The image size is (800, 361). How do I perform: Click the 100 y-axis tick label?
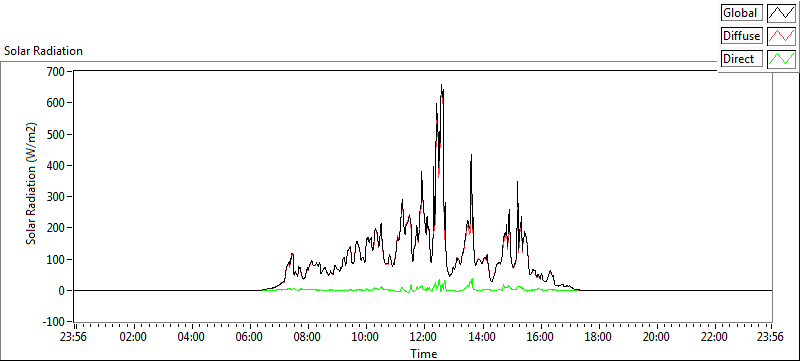[56, 260]
